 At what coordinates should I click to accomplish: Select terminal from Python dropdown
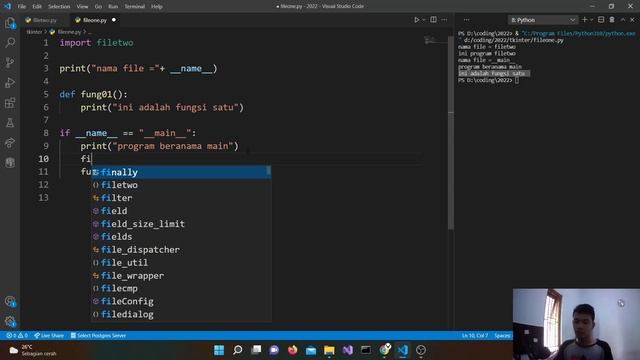pyautogui.click(x=543, y=20)
